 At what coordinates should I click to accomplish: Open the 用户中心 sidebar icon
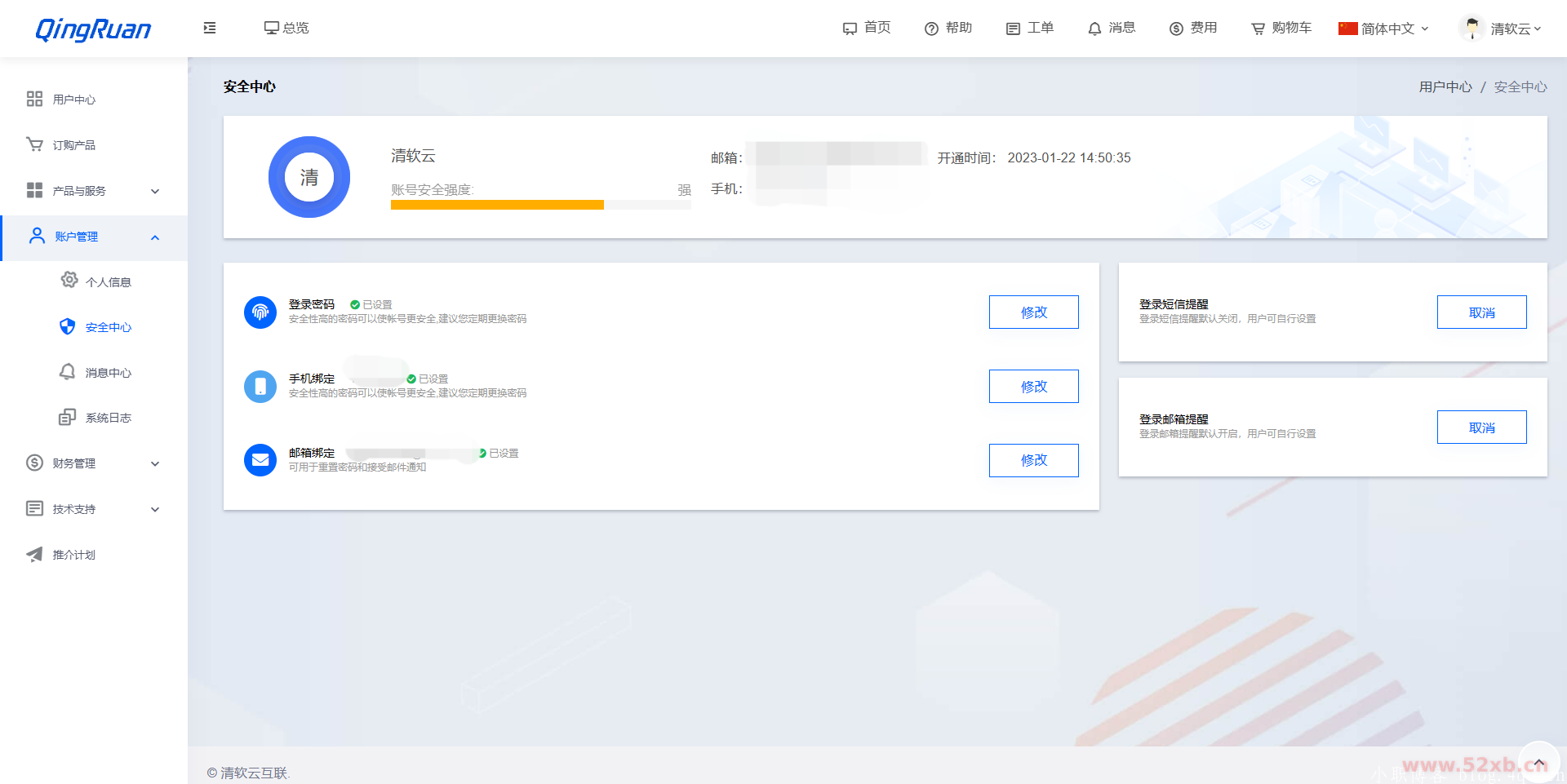(x=33, y=99)
